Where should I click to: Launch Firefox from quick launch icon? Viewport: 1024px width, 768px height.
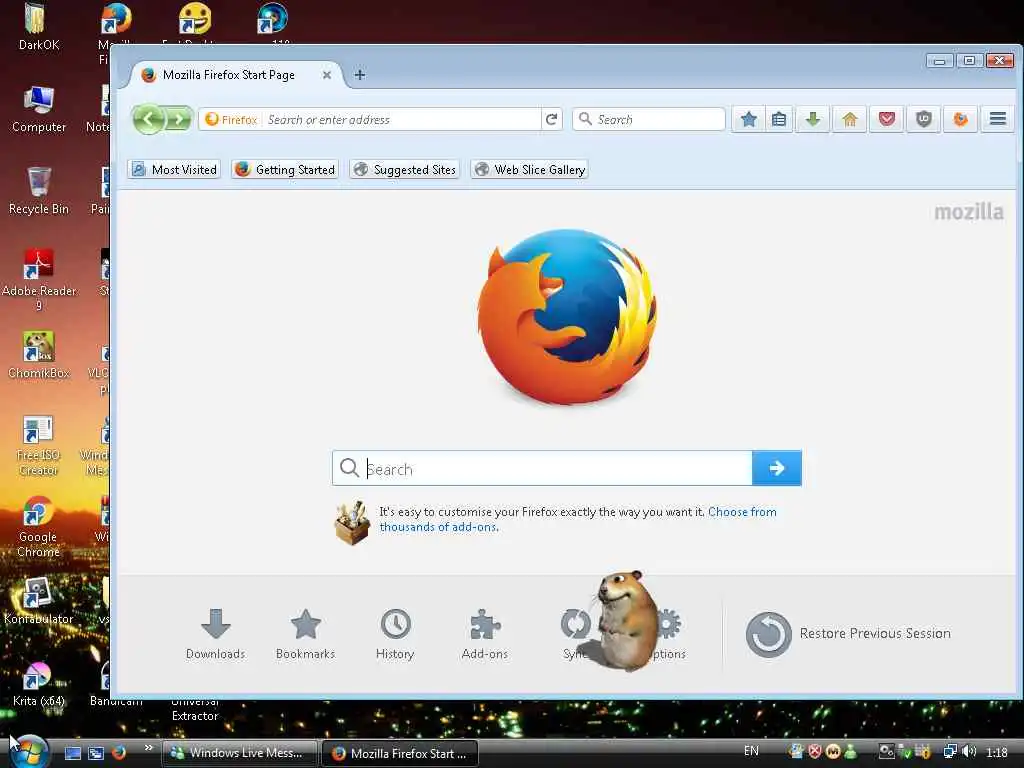tap(119, 752)
